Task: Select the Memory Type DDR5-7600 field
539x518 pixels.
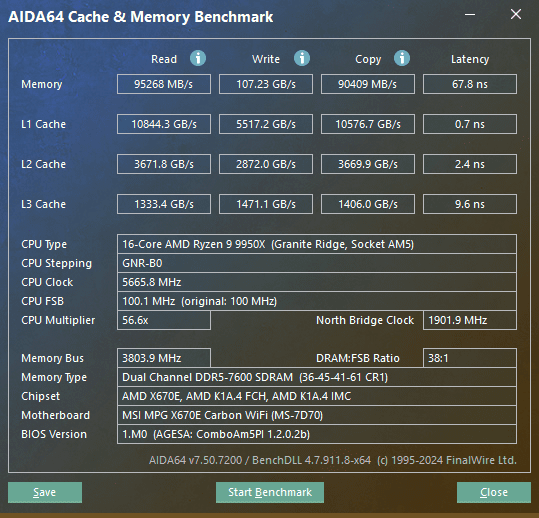Action: (317, 377)
